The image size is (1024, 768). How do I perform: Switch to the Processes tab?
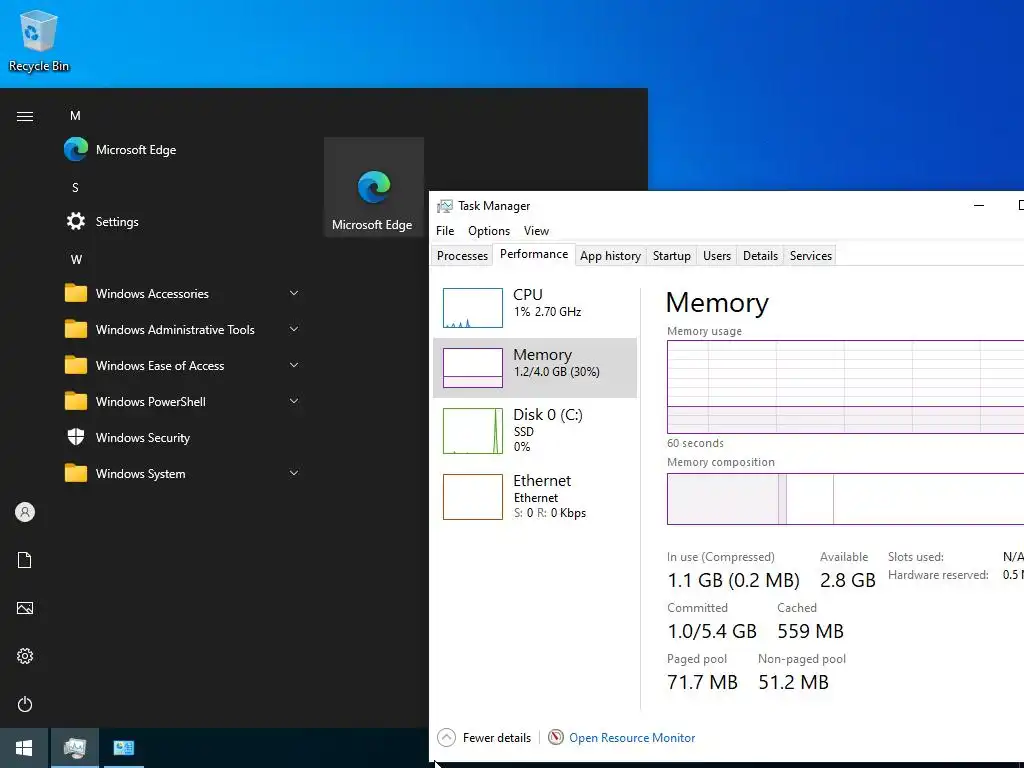click(462, 255)
